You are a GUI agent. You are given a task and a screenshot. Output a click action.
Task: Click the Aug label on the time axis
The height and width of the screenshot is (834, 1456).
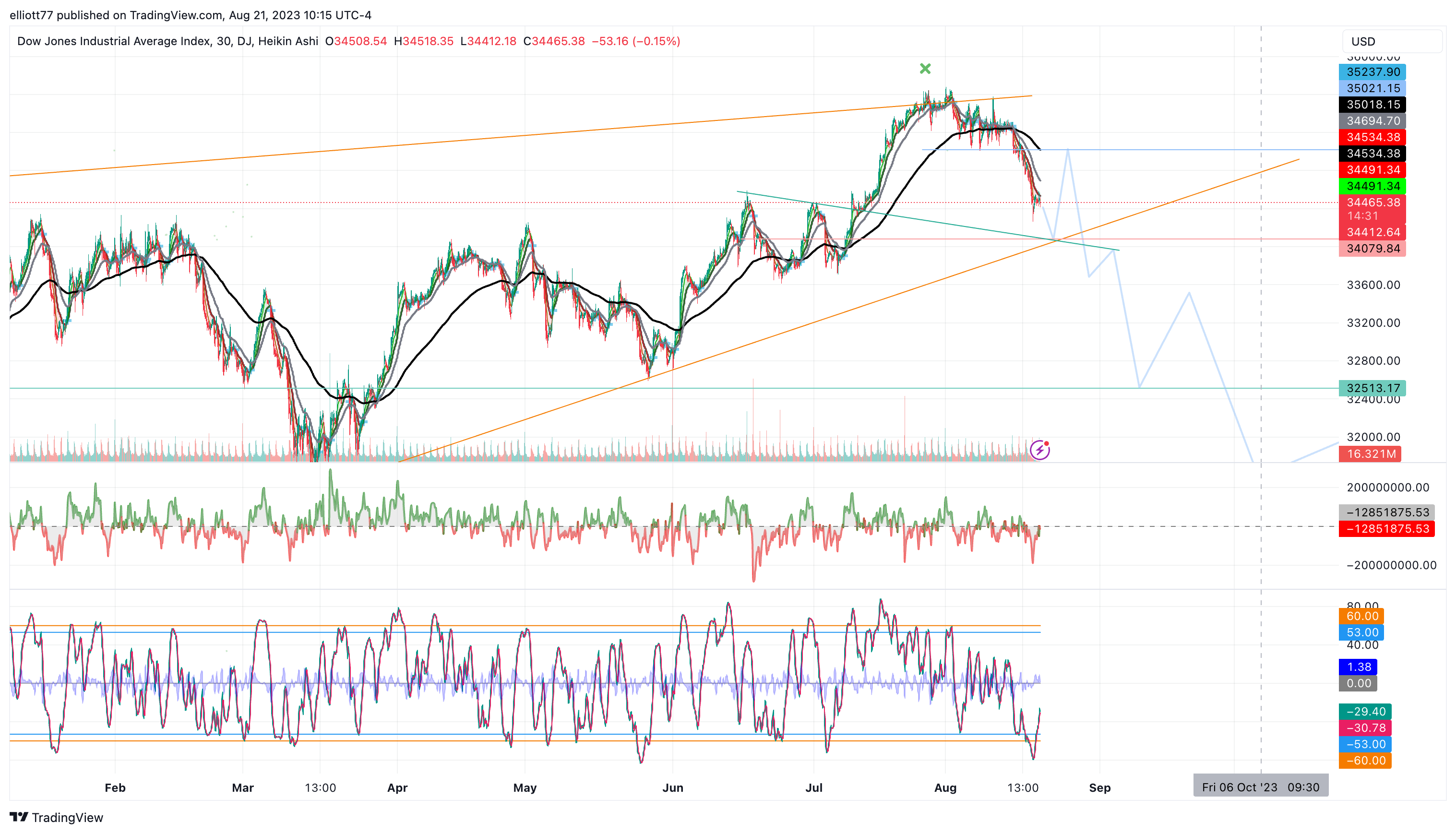(x=946, y=787)
